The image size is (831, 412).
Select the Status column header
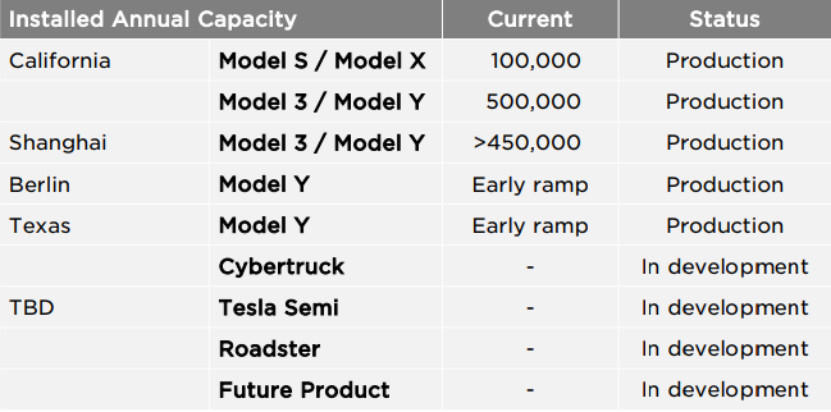pyautogui.click(x=726, y=19)
